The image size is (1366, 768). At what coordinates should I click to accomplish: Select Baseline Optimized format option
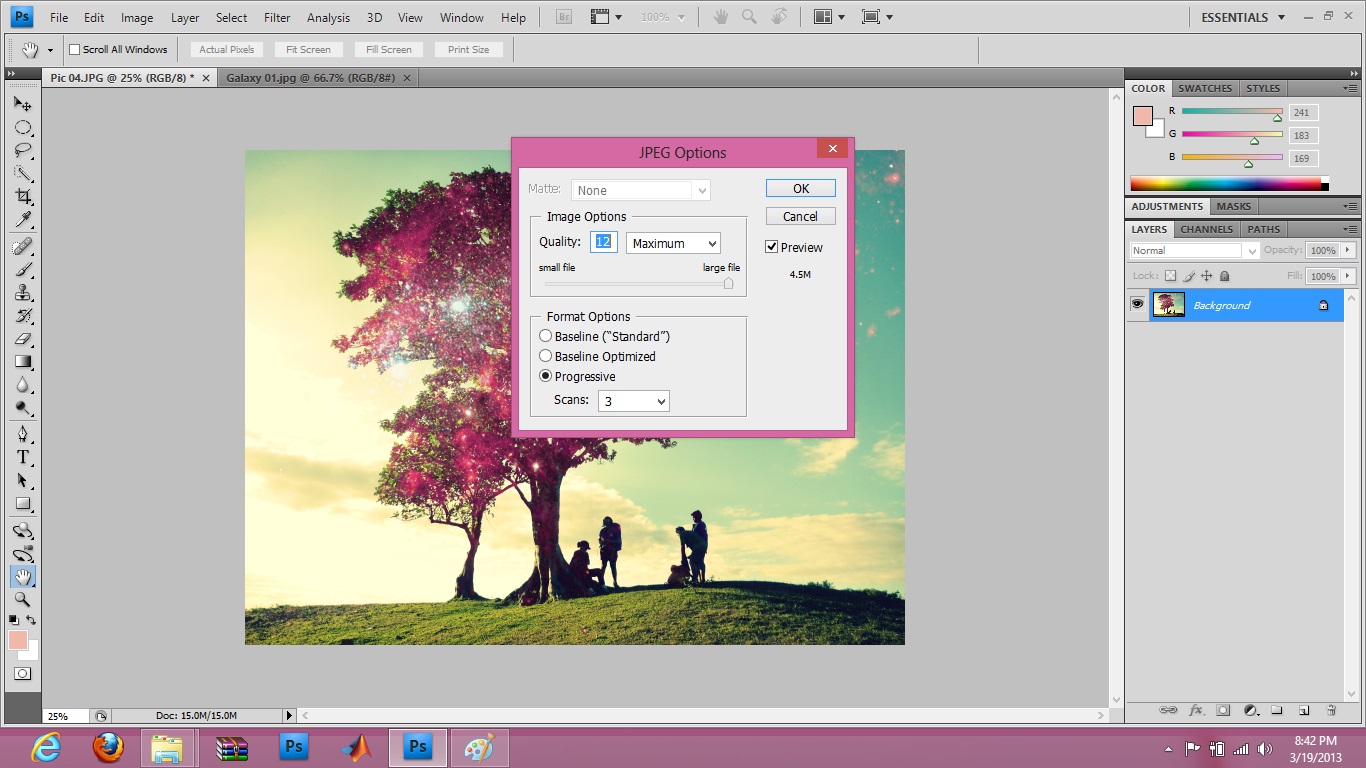click(546, 356)
